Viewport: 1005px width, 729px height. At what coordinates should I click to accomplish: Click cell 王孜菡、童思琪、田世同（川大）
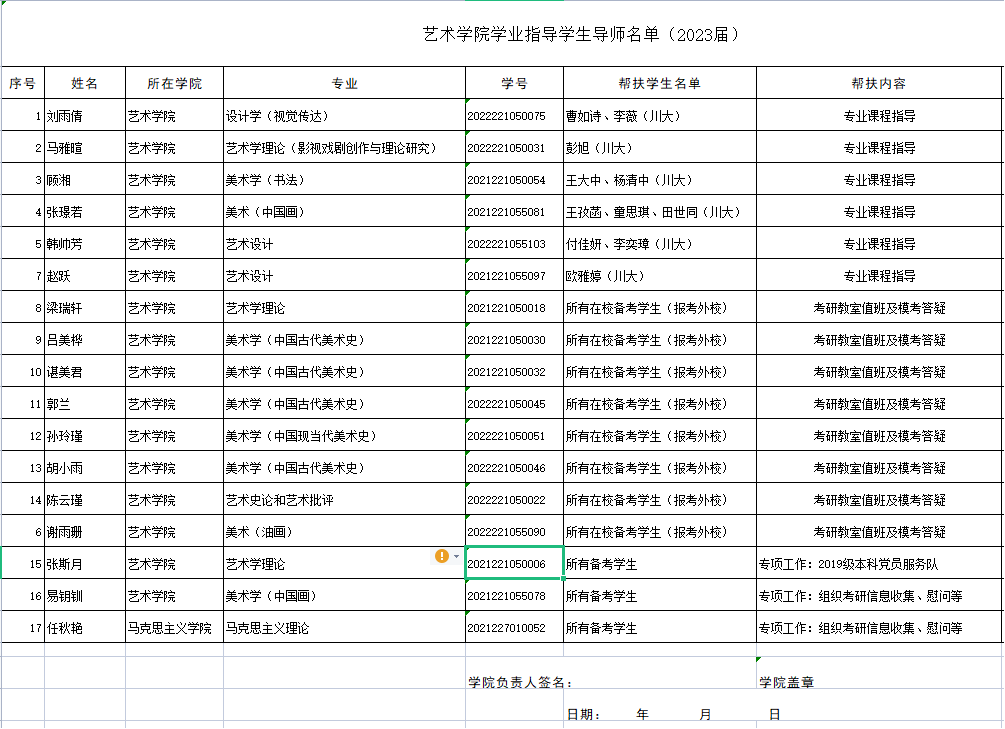(659, 212)
